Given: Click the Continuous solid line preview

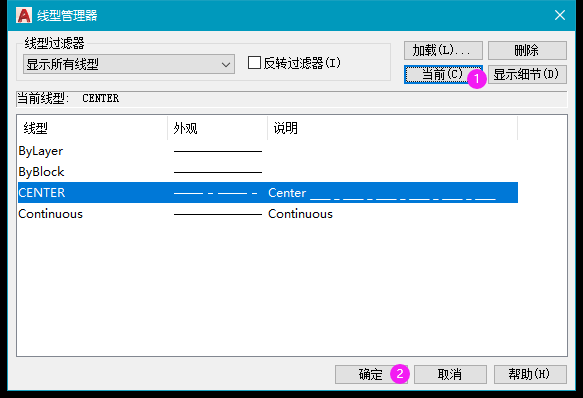Looking at the screenshot, I should pos(218,214).
